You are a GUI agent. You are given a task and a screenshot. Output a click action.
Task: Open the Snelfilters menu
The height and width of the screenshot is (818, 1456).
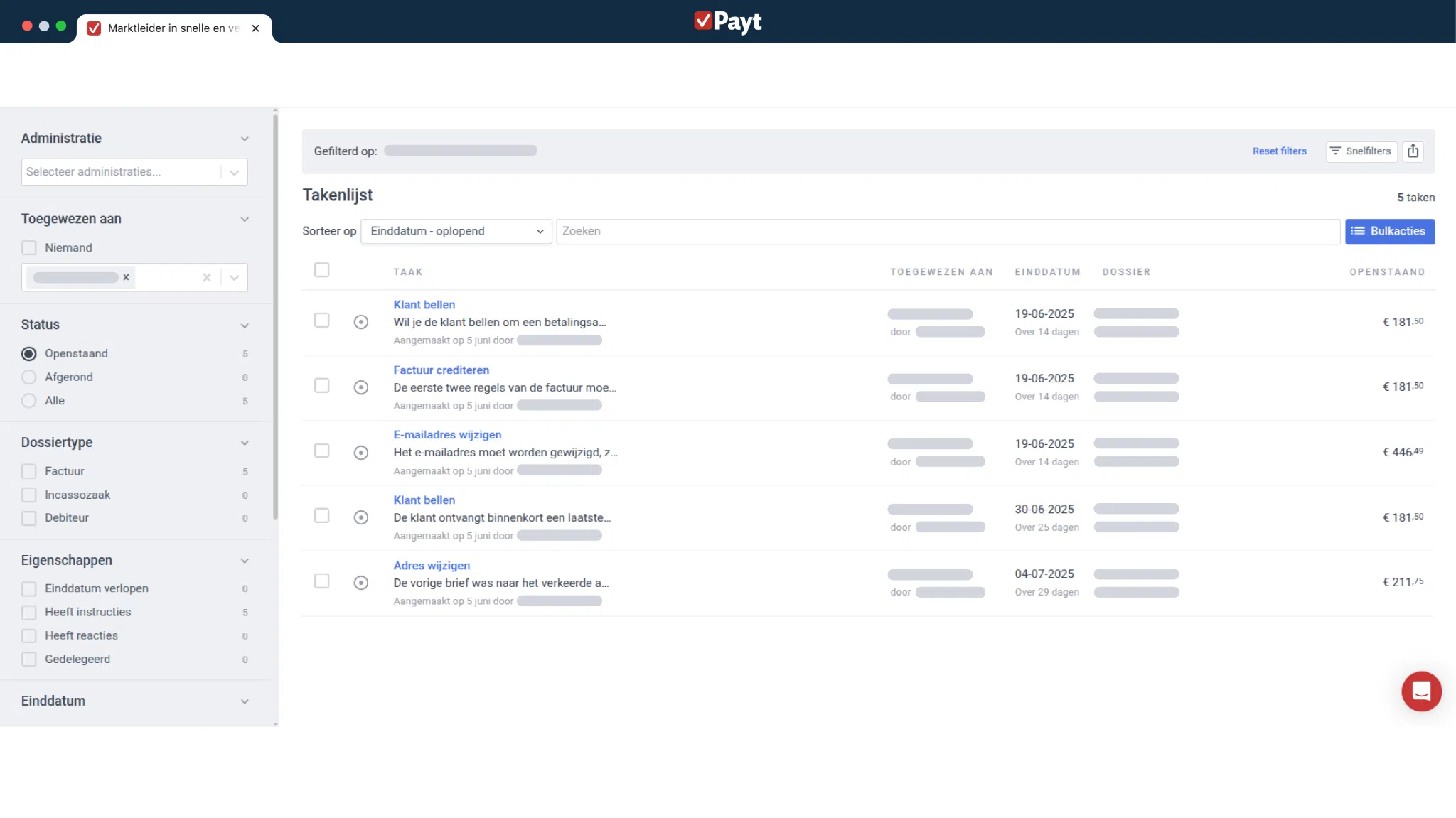[1361, 151]
